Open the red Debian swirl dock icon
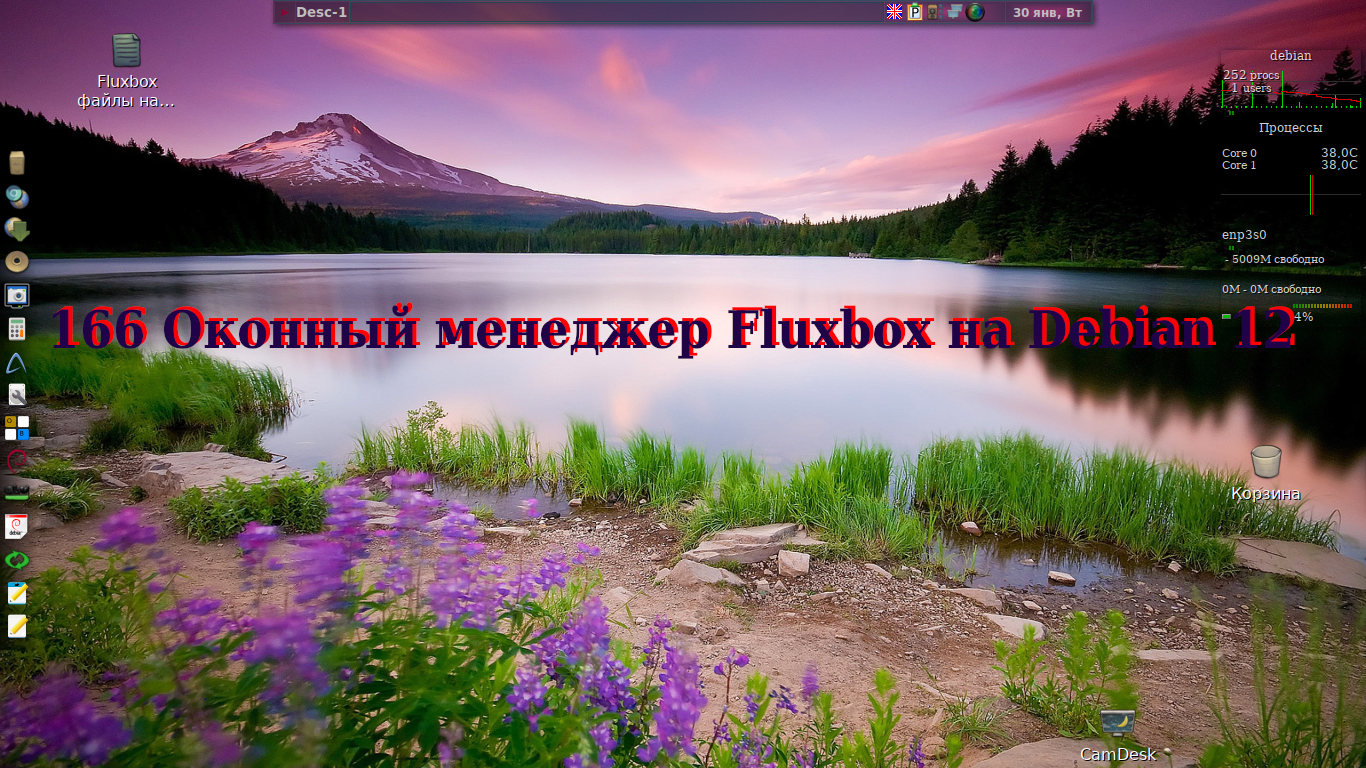Screen dimensions: 1366x768 coord(17,461)
